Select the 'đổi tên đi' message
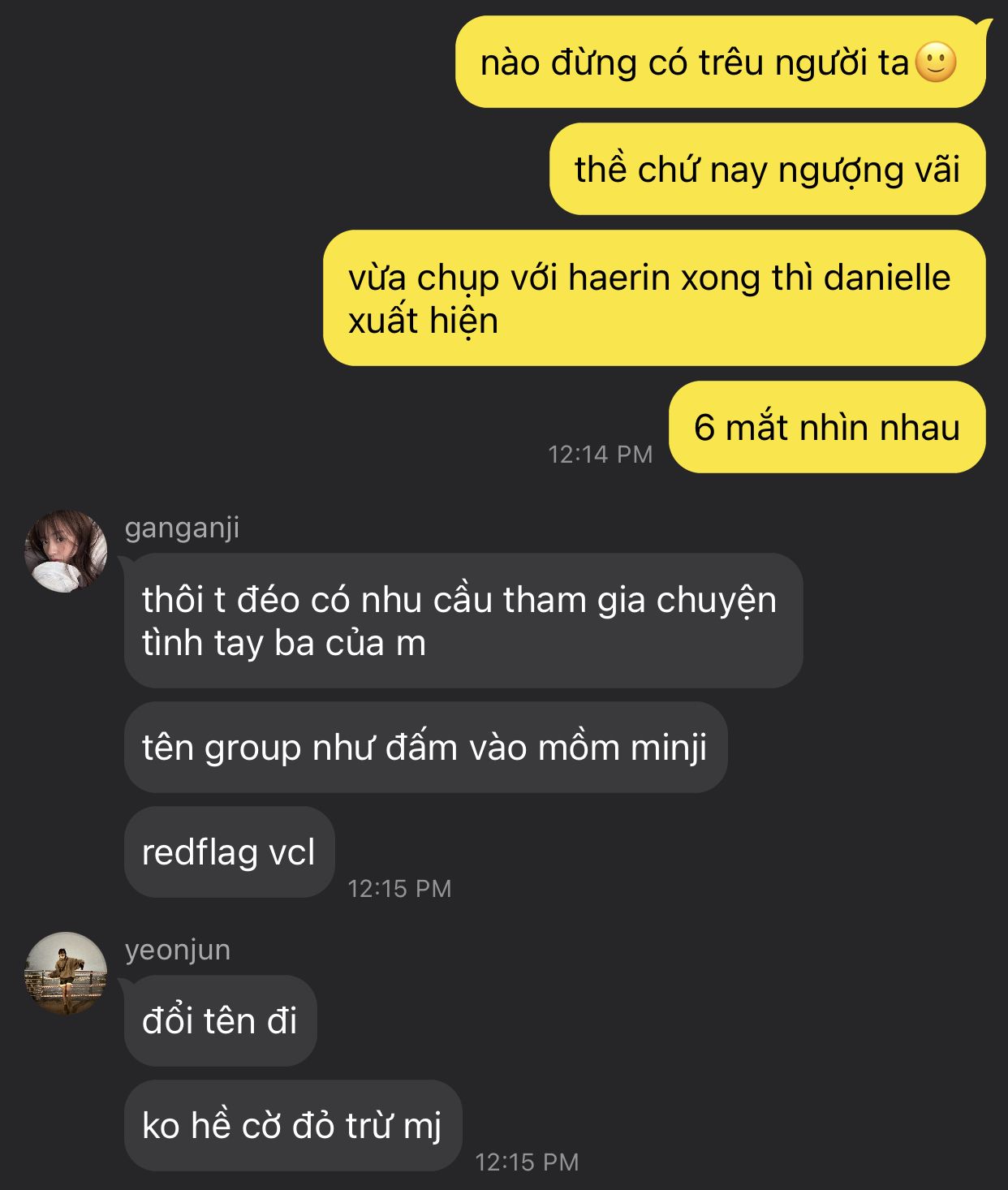This screenshot has width=1008, height=1190. click(220, 1021)
